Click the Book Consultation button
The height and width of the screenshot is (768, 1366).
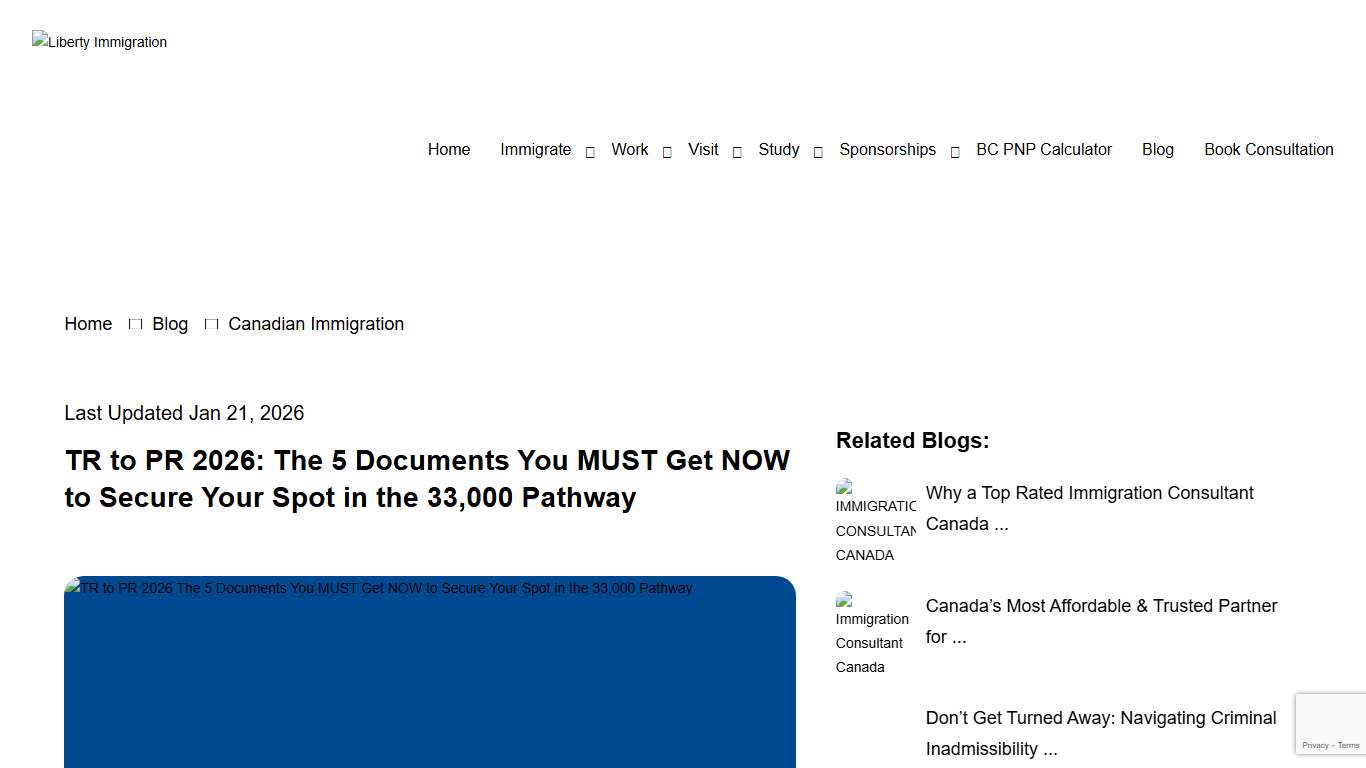[1268, 149]
